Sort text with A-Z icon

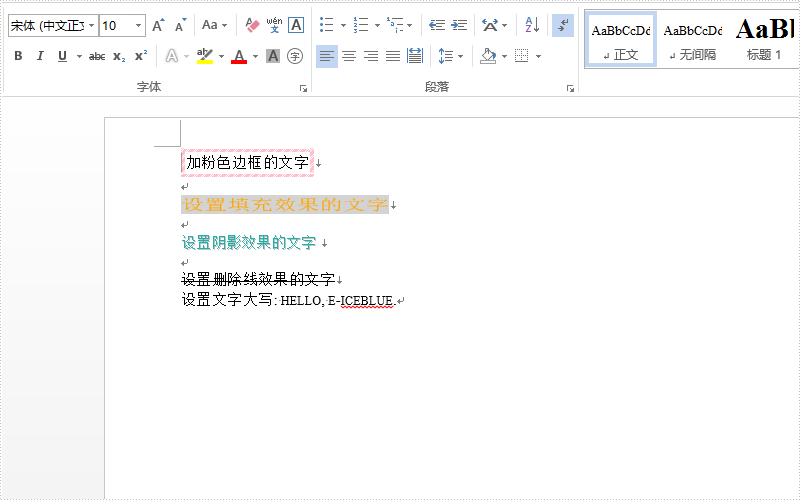532,25
